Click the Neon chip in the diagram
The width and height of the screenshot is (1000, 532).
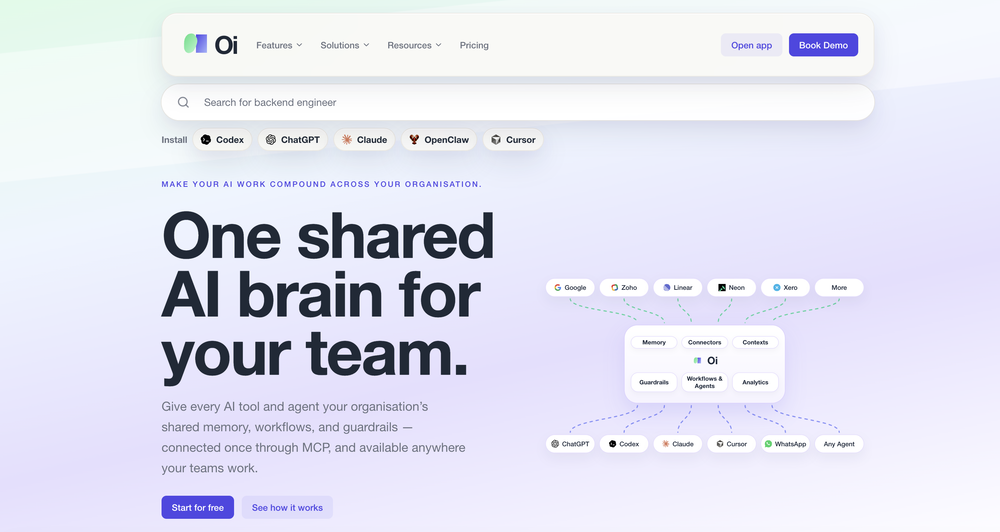(x=732, y=288)
